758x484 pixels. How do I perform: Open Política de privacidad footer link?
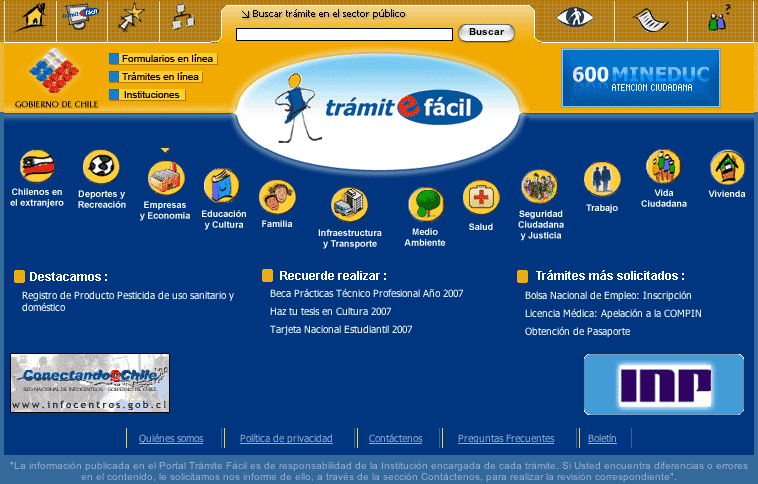pyautogui.click(x=286, y=439)
